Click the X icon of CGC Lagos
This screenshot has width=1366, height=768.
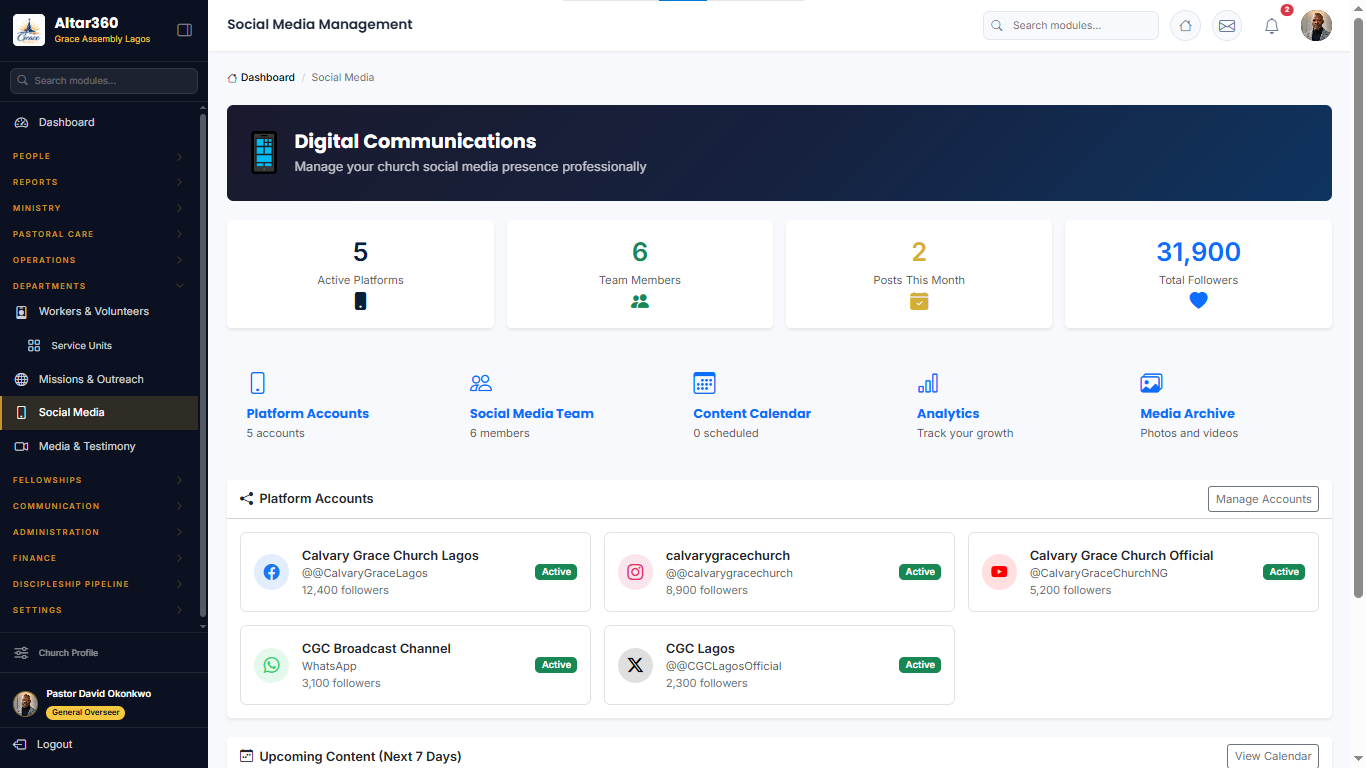[x=636, y=665]
